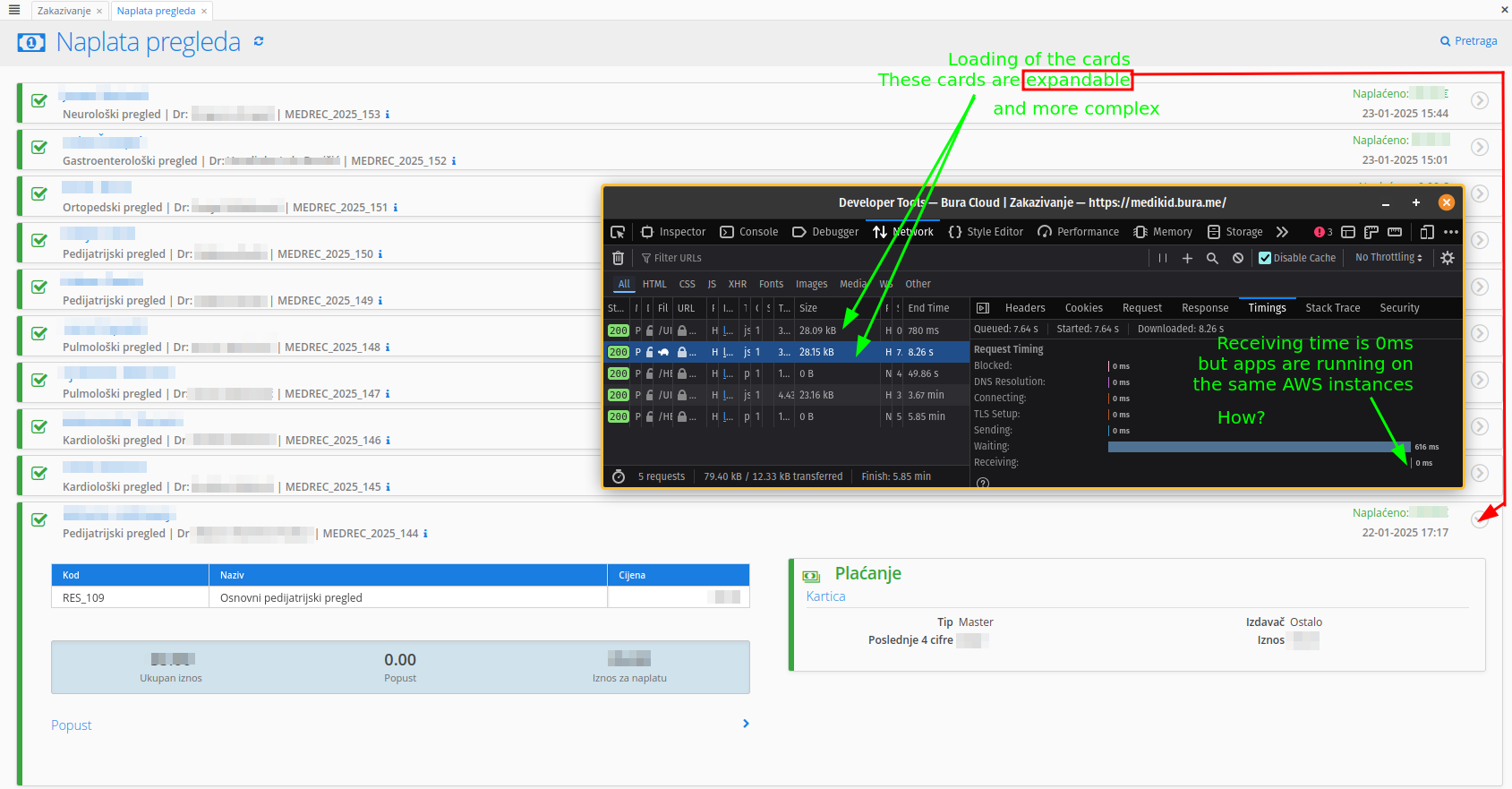Screen dimensions: 1512x789
Task: Toggle the network details pane icon
Action: [x=983, y=308]
